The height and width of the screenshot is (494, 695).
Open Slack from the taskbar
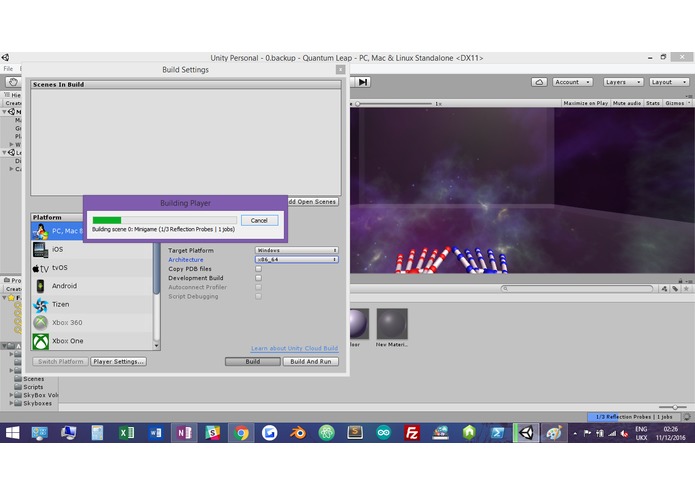coord(213,432)
